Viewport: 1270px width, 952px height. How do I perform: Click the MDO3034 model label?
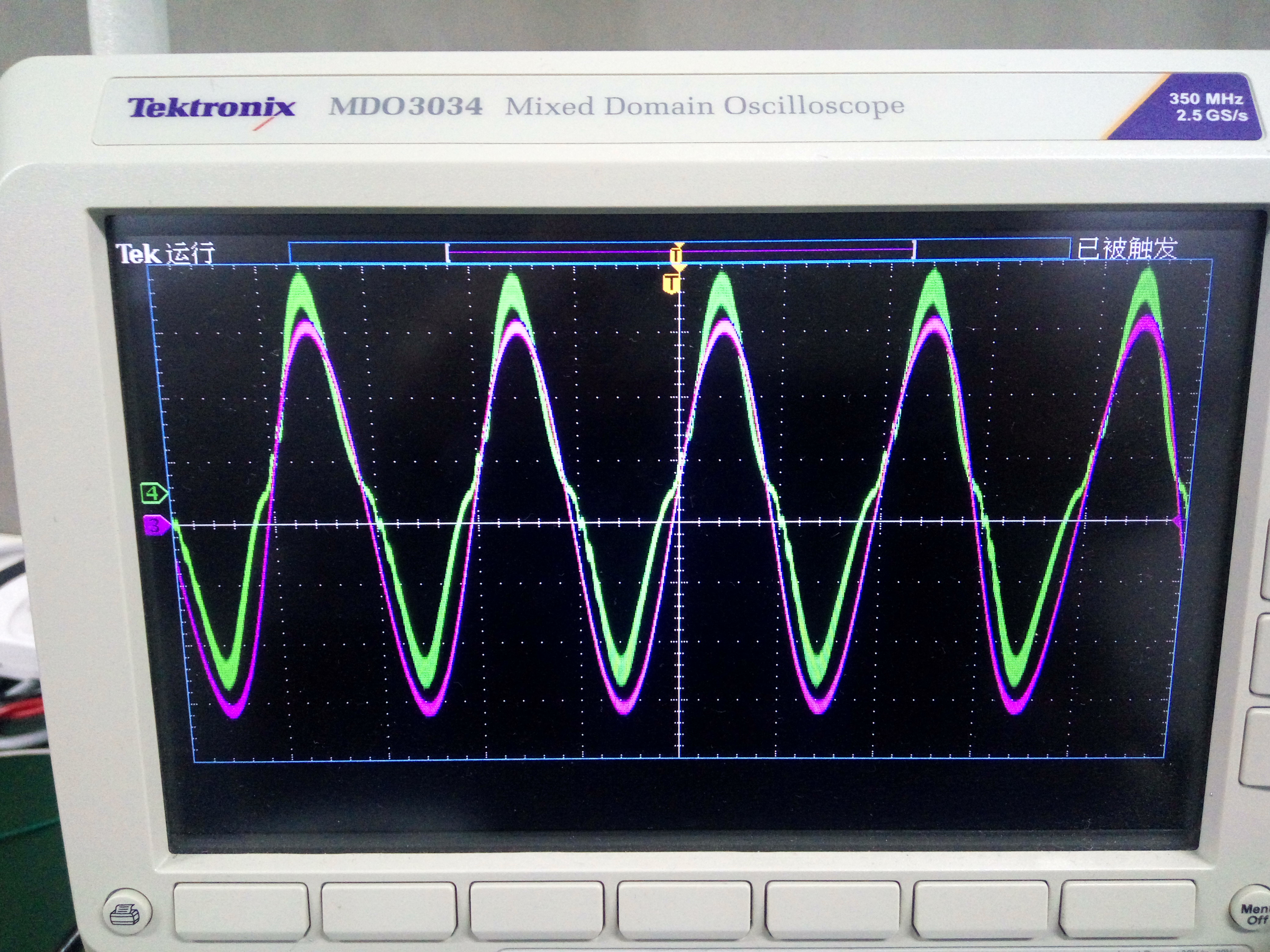(x=405, y=106)
